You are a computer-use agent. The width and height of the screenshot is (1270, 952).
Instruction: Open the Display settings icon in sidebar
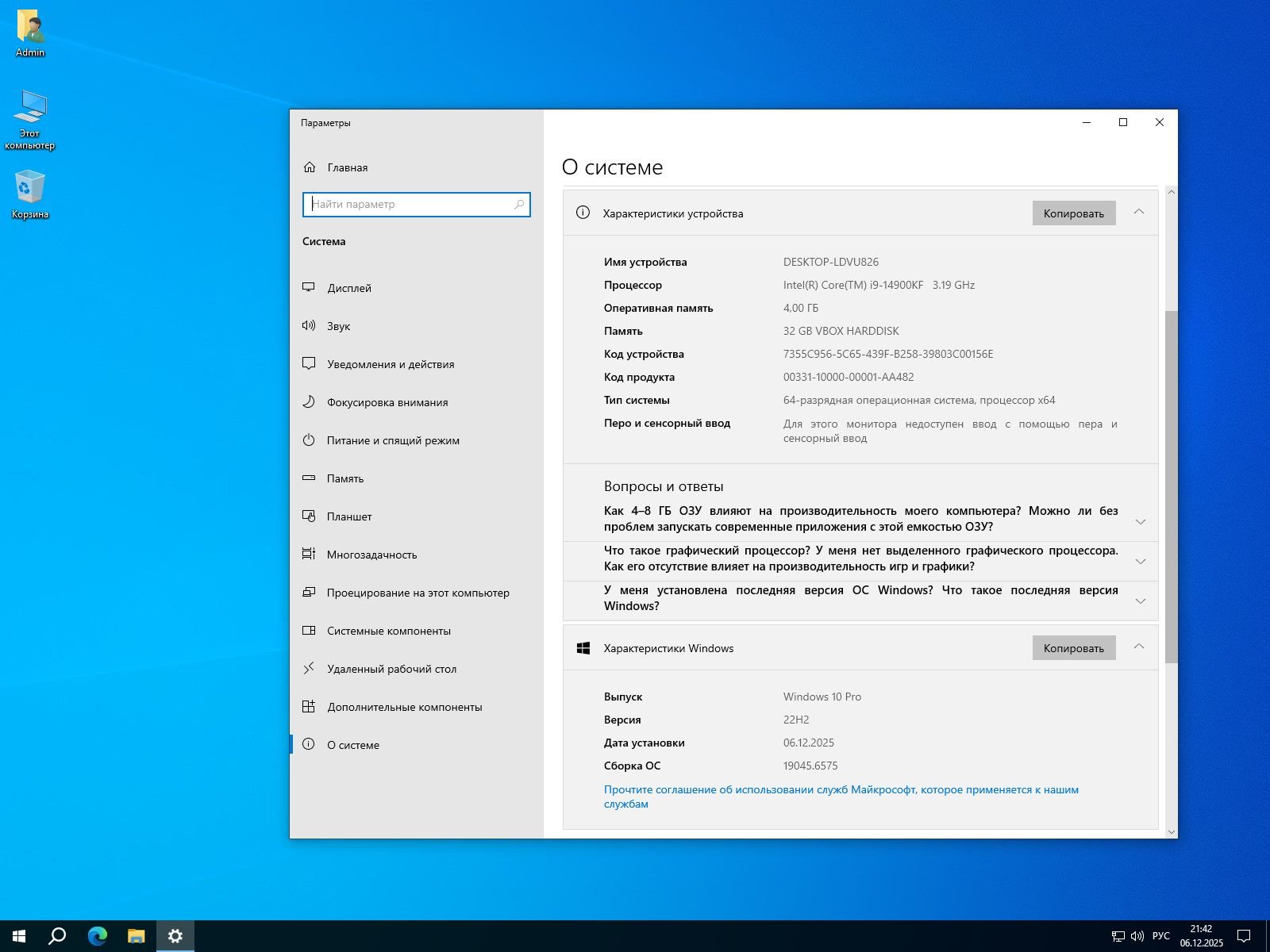click(x=309, y=288)
